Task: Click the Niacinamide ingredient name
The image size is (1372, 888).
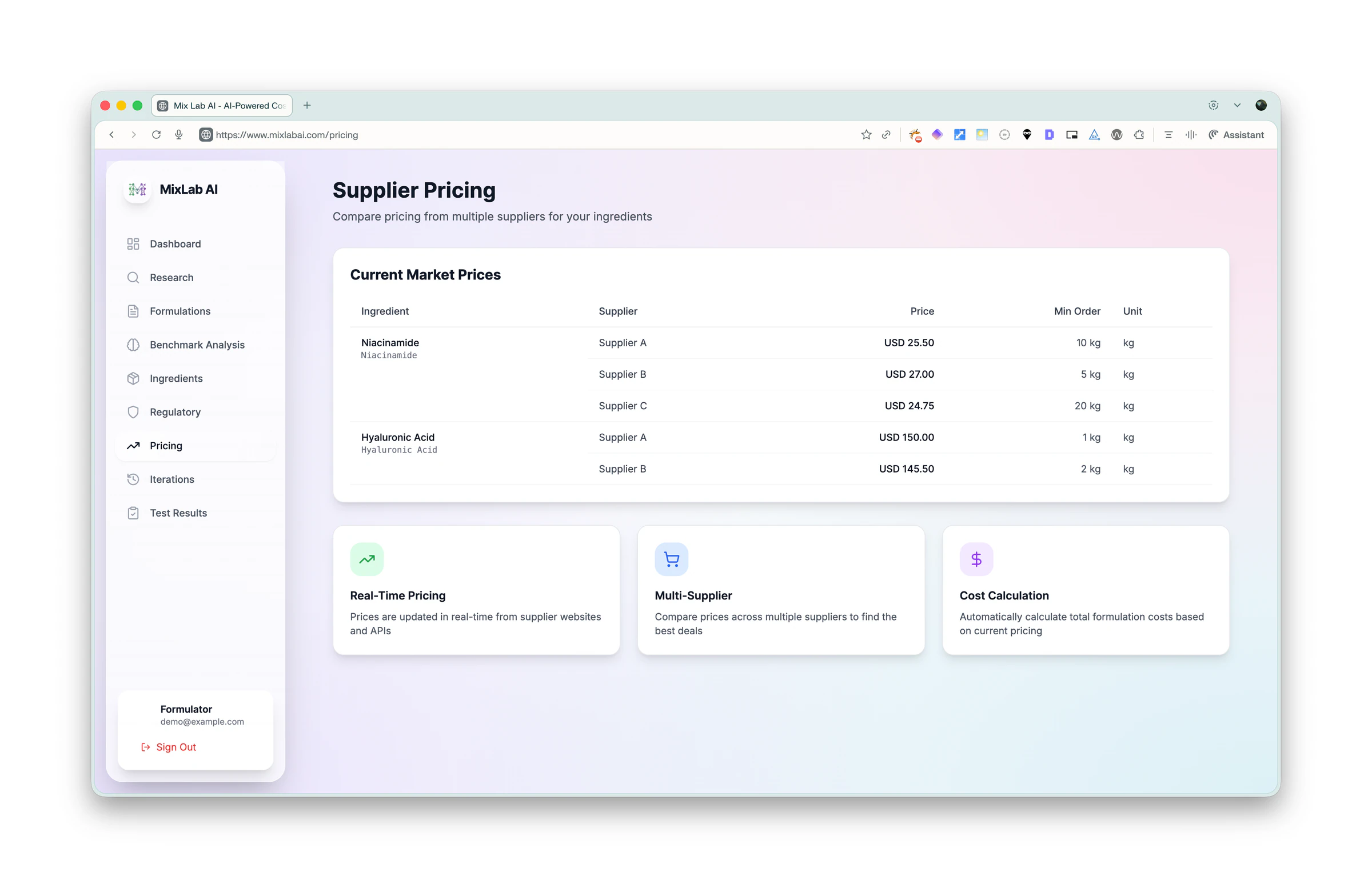Action: click(390, 342)
